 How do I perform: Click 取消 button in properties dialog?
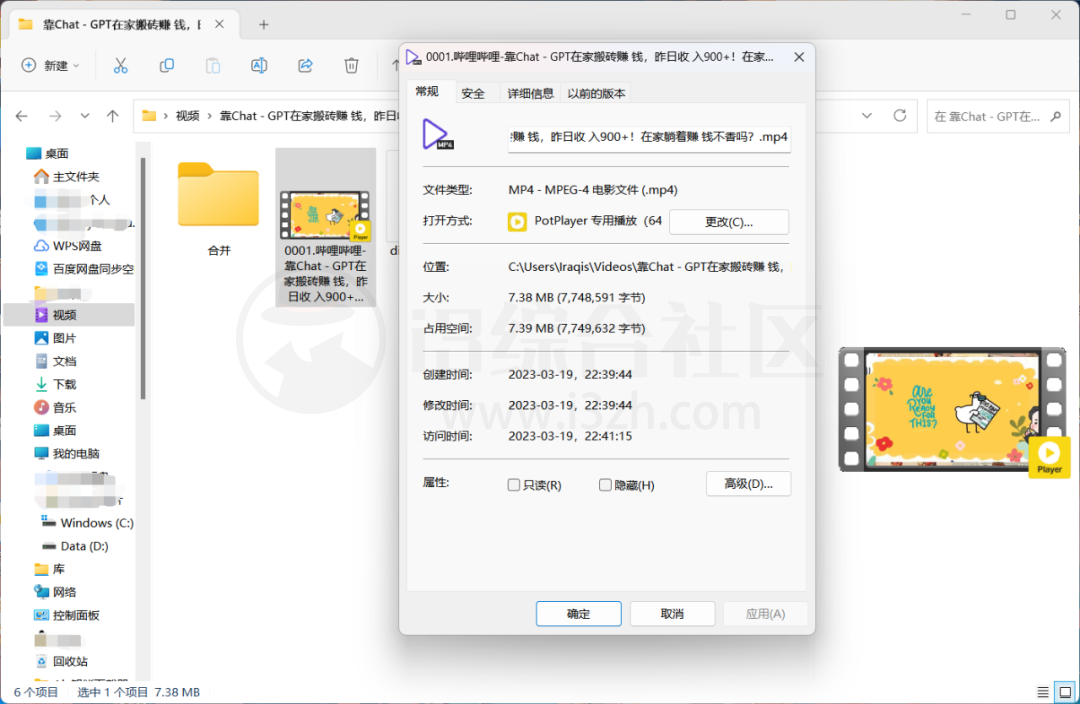coord(672,614)
